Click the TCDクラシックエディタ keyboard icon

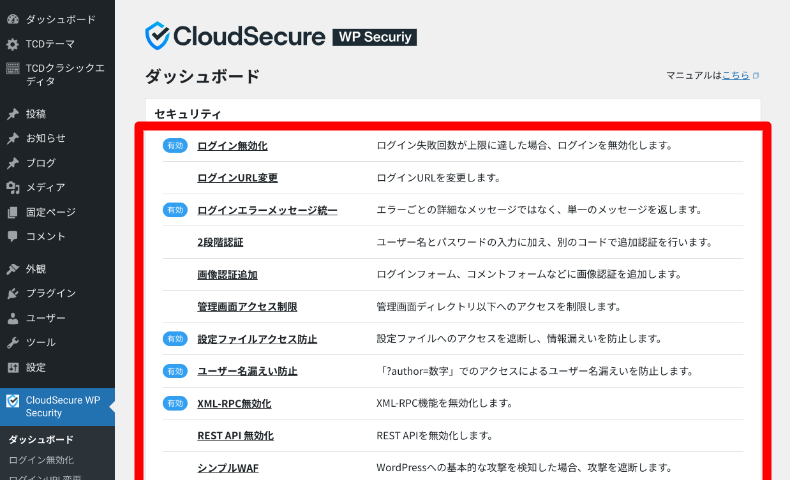coord(13,68)
